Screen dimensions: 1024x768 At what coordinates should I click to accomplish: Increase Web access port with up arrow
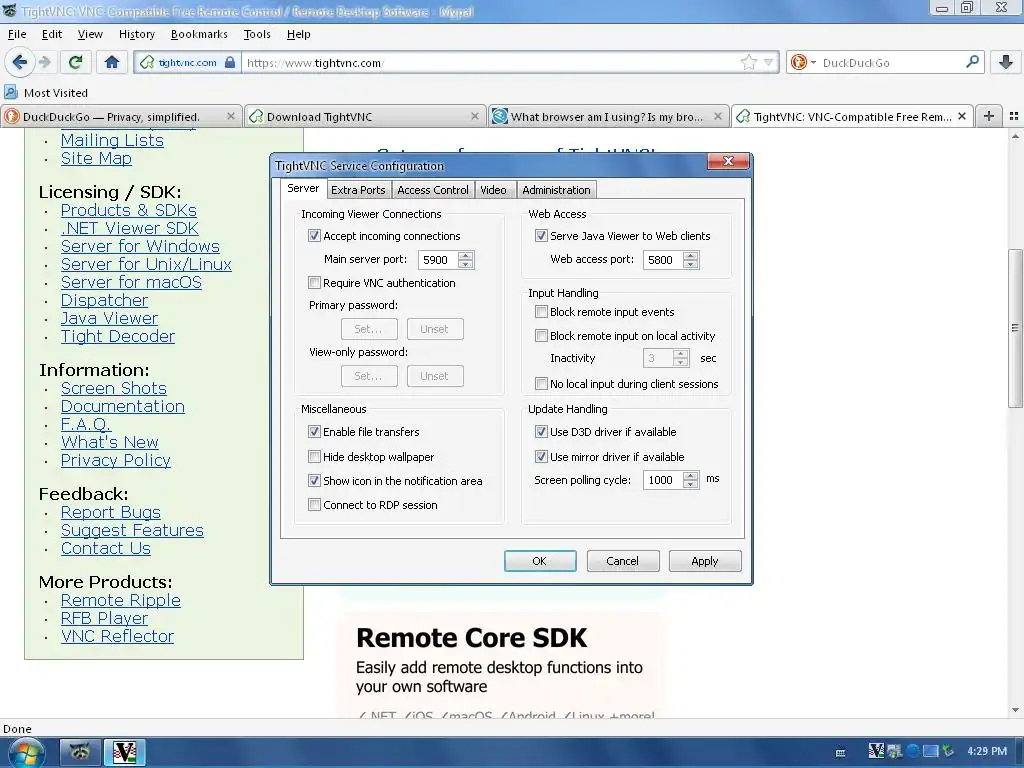pyautogui.click(x=690, y=255)
